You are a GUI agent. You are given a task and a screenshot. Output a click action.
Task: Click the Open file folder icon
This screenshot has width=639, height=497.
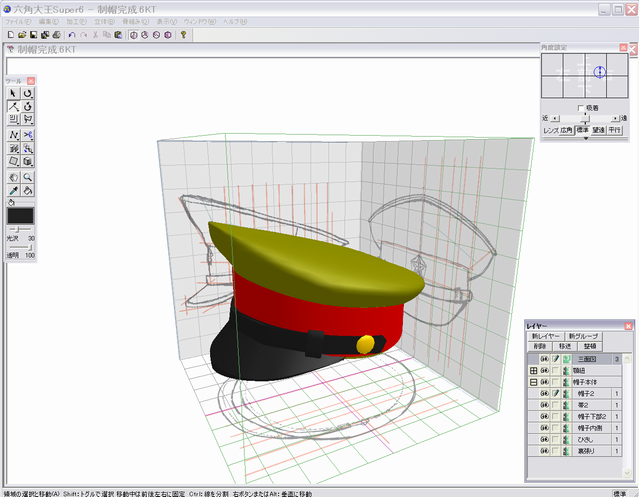pyautogui.click(x=21, y=34)
